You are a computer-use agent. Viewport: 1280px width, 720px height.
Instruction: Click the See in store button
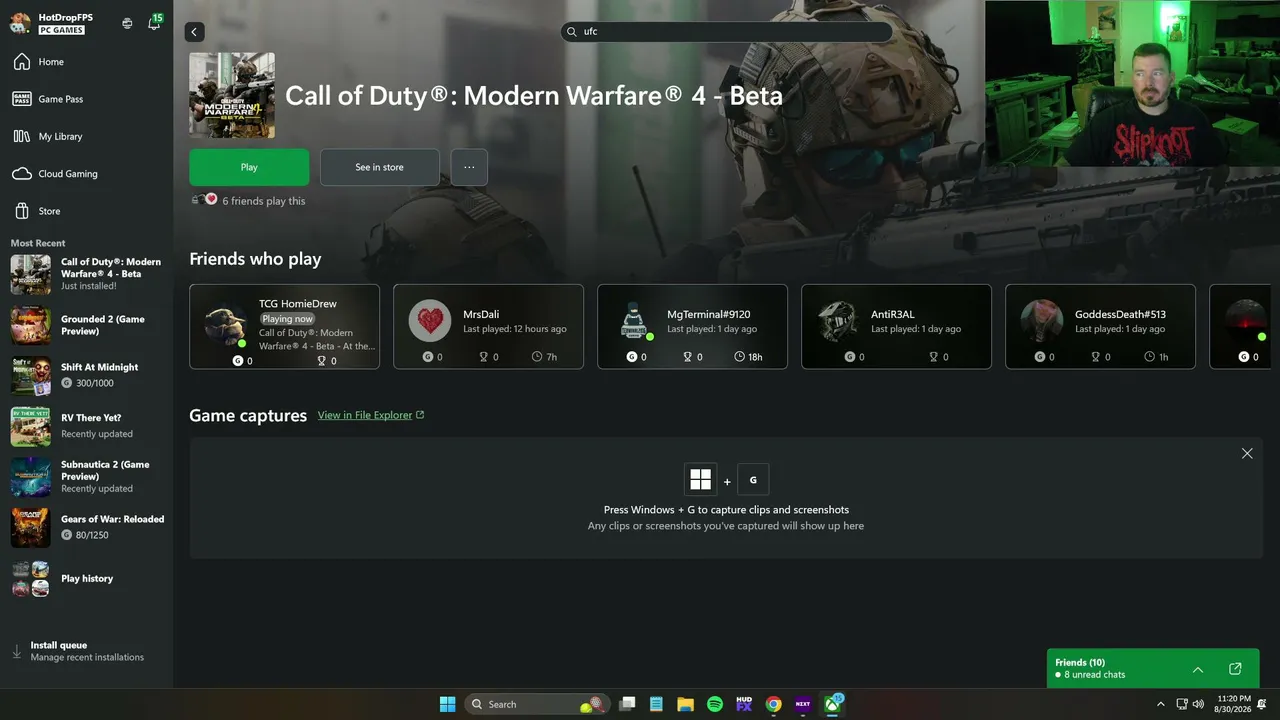pos(379,167)
